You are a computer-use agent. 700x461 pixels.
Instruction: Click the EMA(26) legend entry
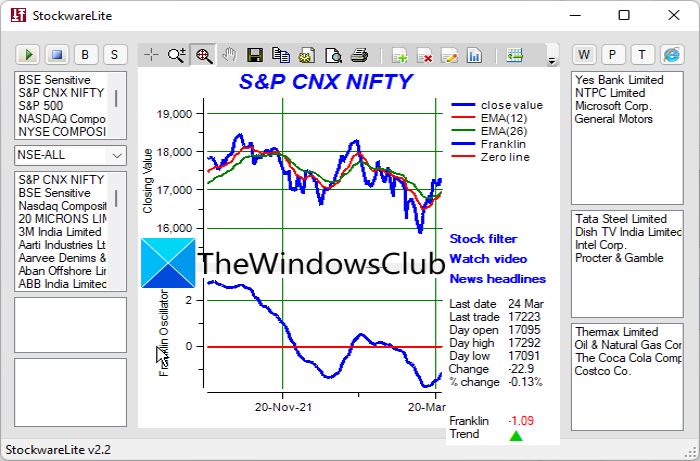pos(489,131)
